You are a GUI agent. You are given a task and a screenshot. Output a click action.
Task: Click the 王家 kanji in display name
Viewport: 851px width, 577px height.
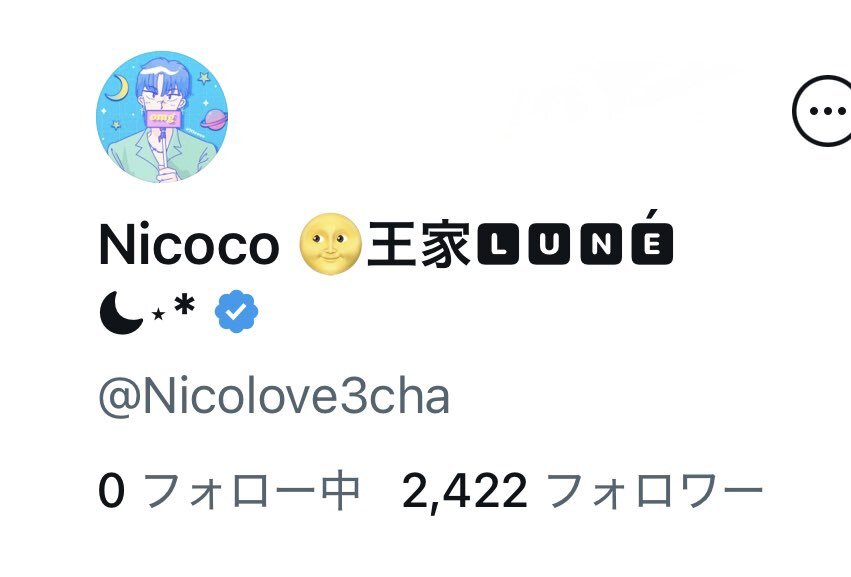click(x=418, y=244)
